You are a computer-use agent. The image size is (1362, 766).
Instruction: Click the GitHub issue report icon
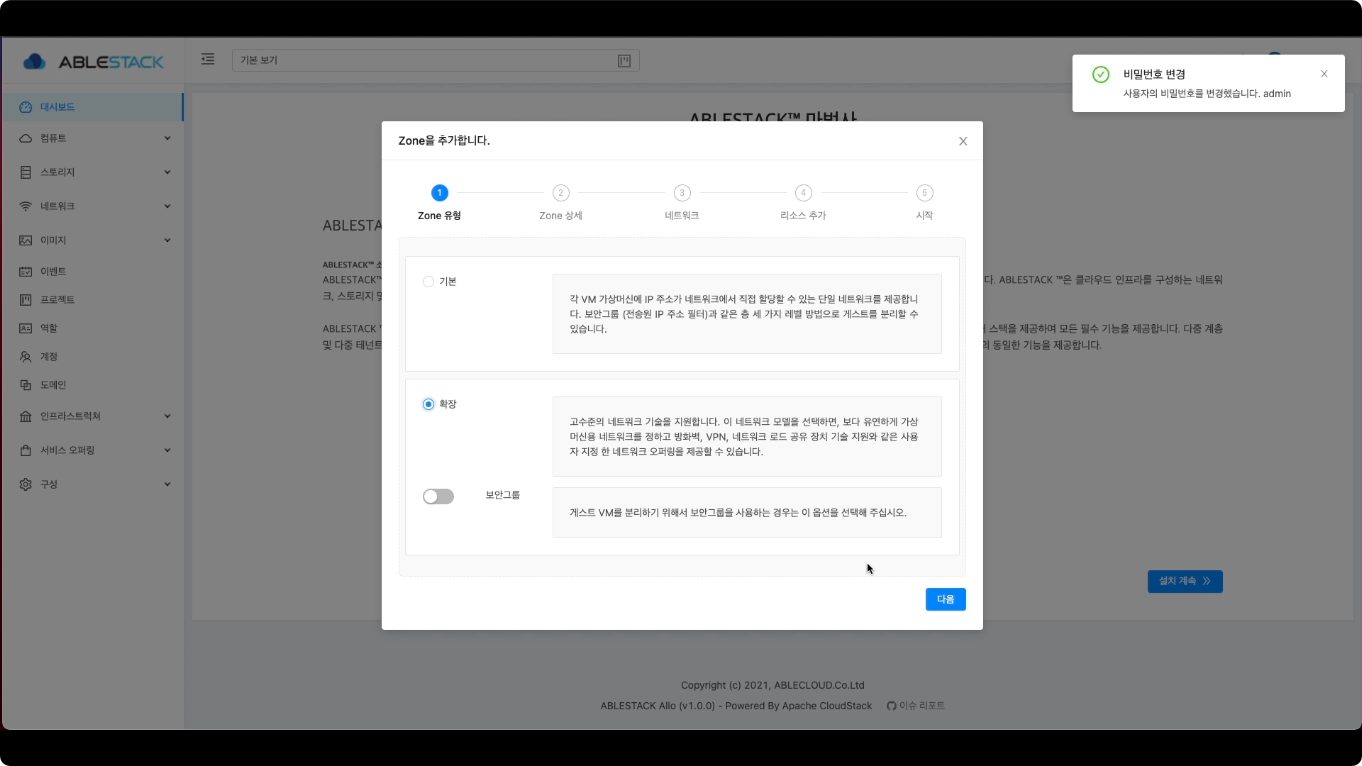pyautogui.click(x=892, y=706)
